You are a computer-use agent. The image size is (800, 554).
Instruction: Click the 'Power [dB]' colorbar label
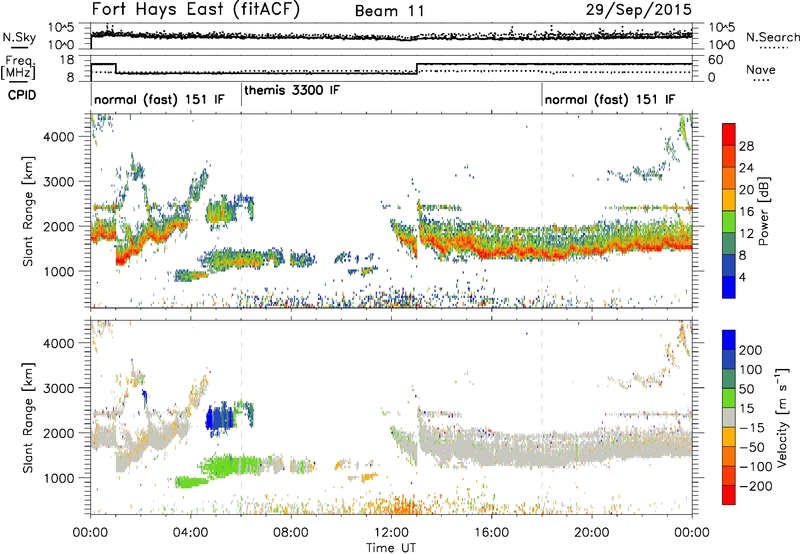(764, 211)
